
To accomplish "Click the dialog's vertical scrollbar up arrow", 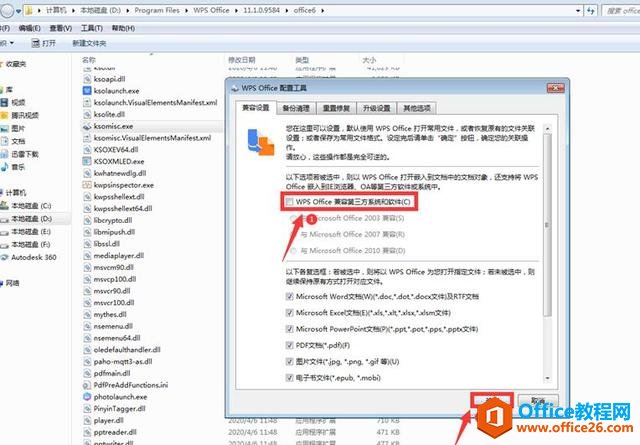I will pos(547,128).
